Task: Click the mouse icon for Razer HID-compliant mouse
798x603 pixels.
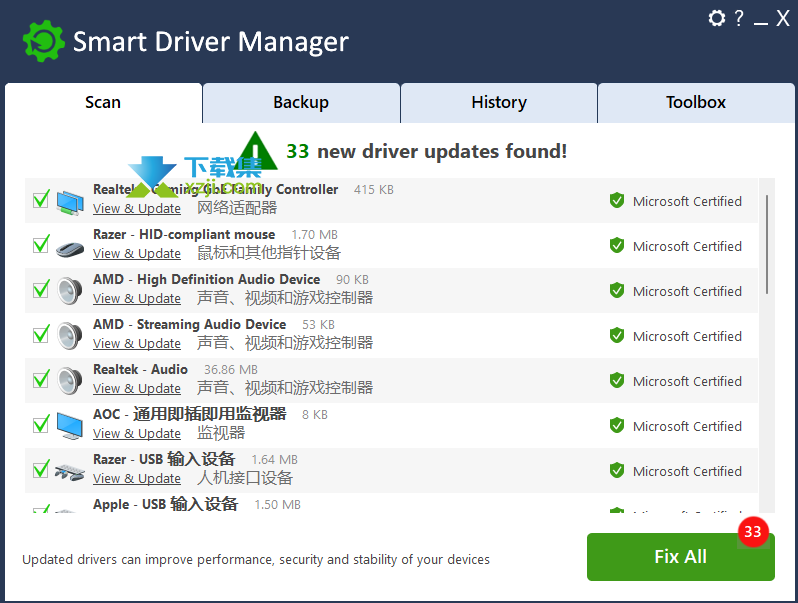Action: 70,249
